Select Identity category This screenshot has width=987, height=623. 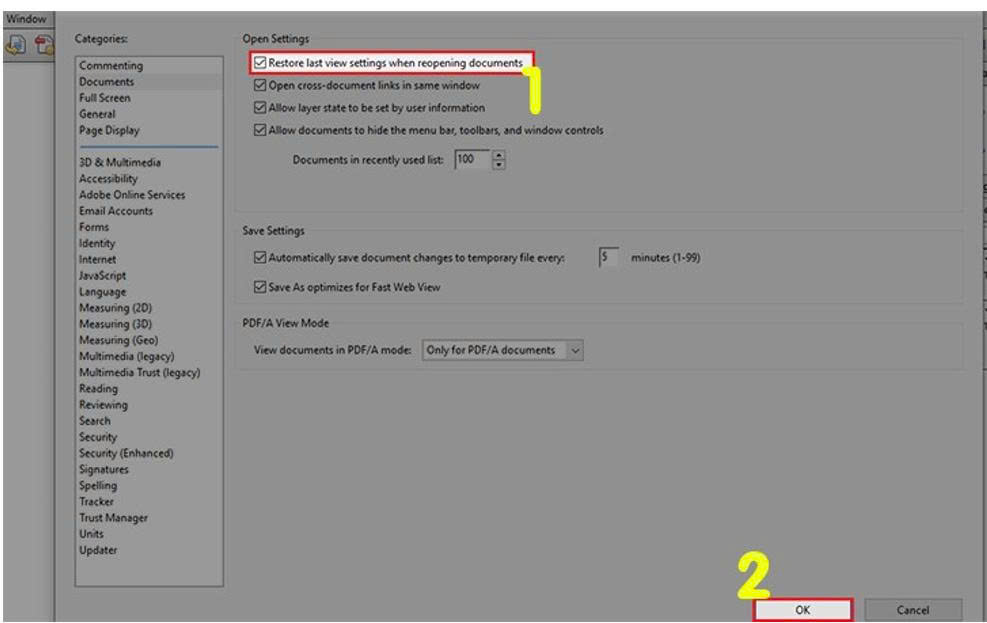pyautogui.click(x=97, y=244)
